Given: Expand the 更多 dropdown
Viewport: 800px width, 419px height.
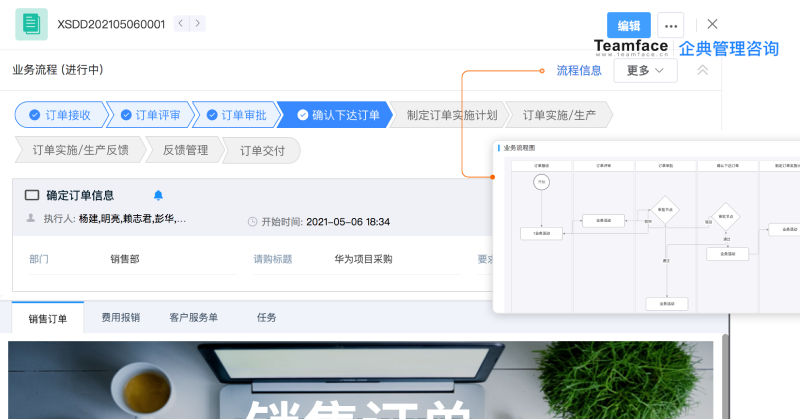Looking at the screenshot, I should click(x=645, y=70).
